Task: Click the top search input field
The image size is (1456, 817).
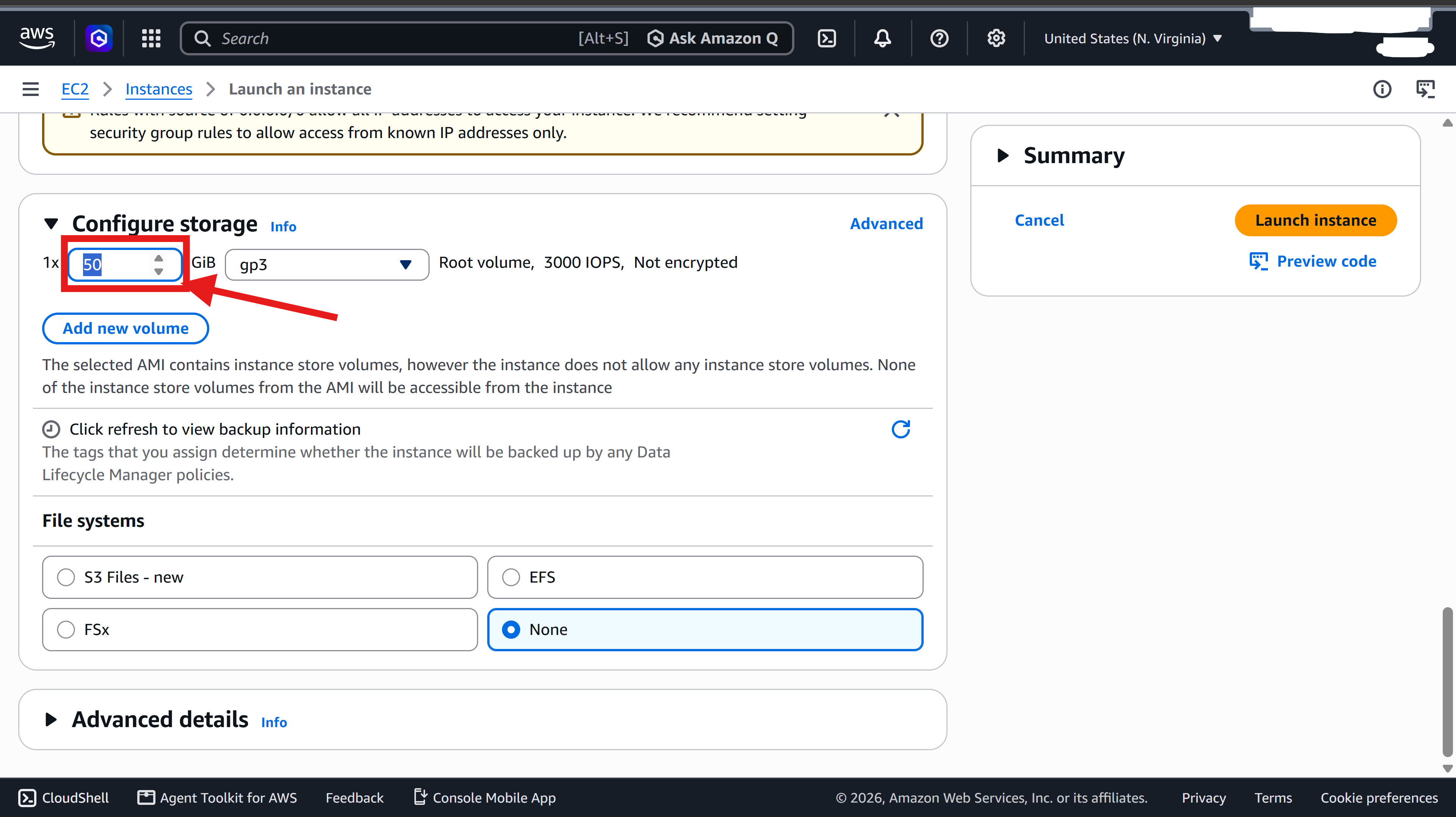Action: [x=395, y=38]
